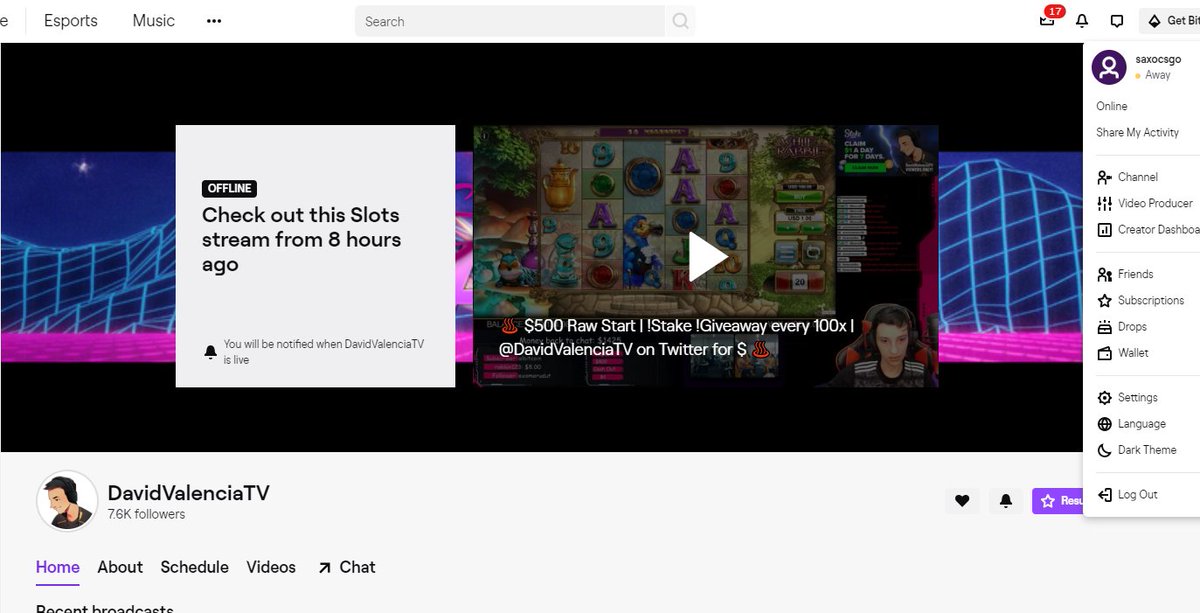
Task: Open the Whispers speech bubble icon
Action: (x=1117, y=21)
